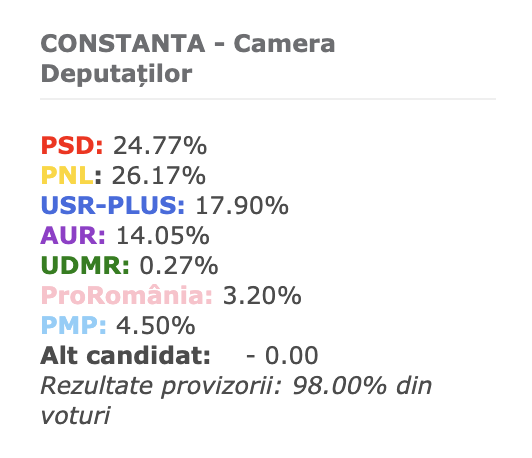Click the Alt candidat 0.00 value

(x=282, y=355)
